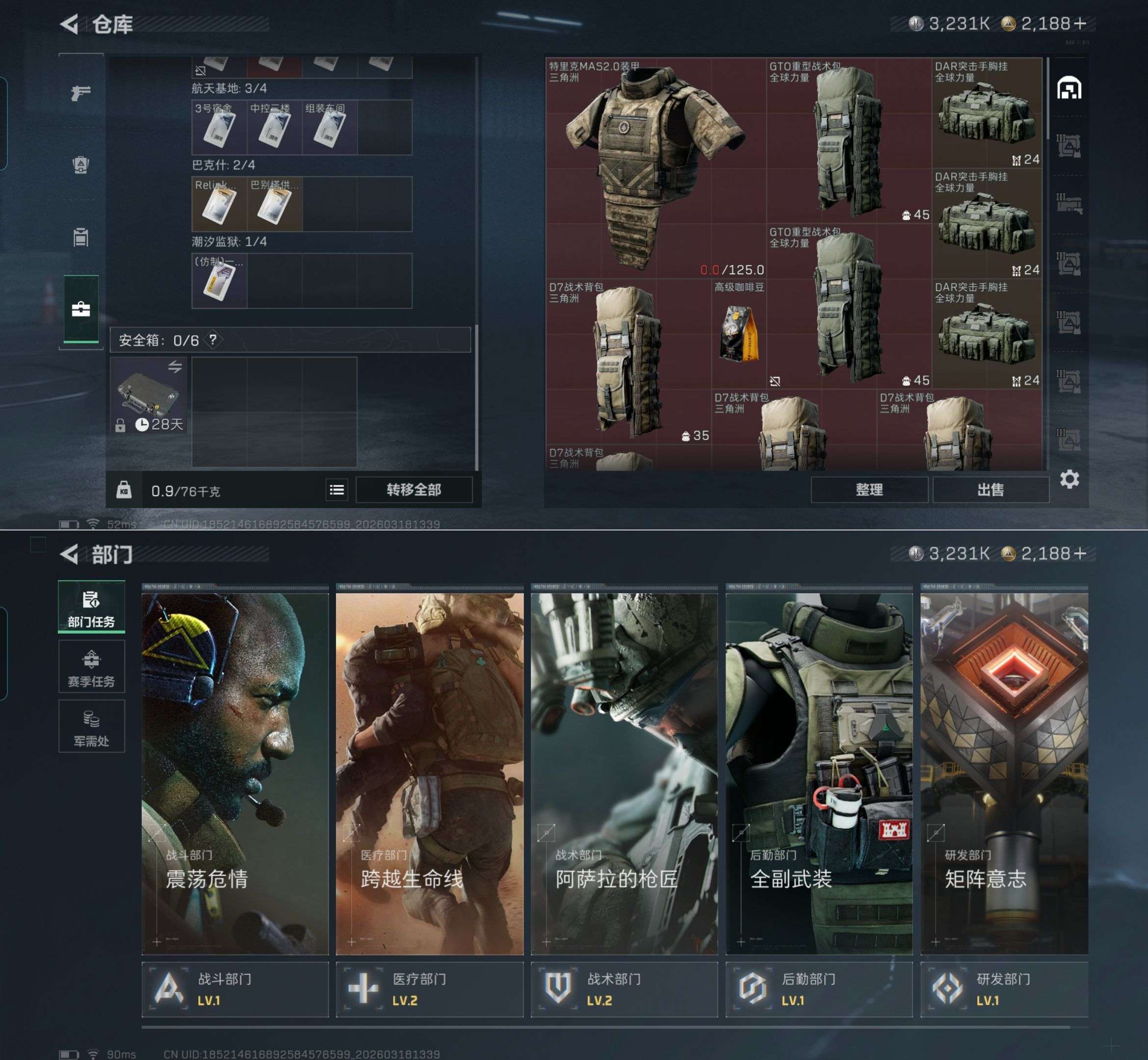Image resolution: width=1148 pixels, height=1060 pixels.
Task: Click 3,231K currency in the 仓库 header
Action: tap(950, 24)
